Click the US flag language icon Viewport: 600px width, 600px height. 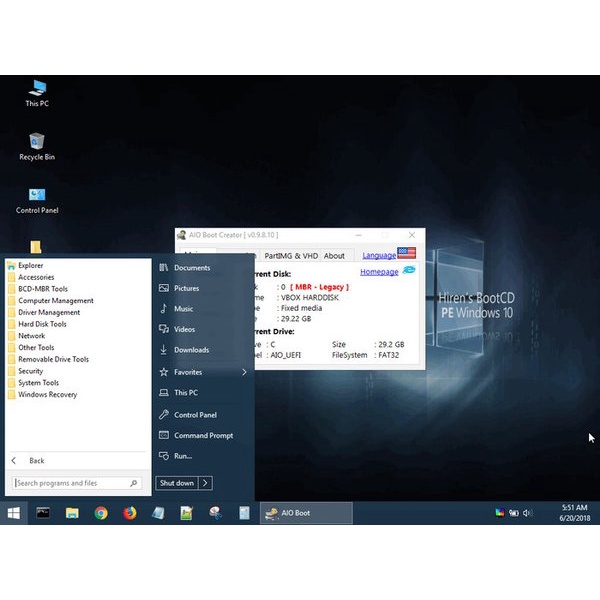(x=406, y=254)
